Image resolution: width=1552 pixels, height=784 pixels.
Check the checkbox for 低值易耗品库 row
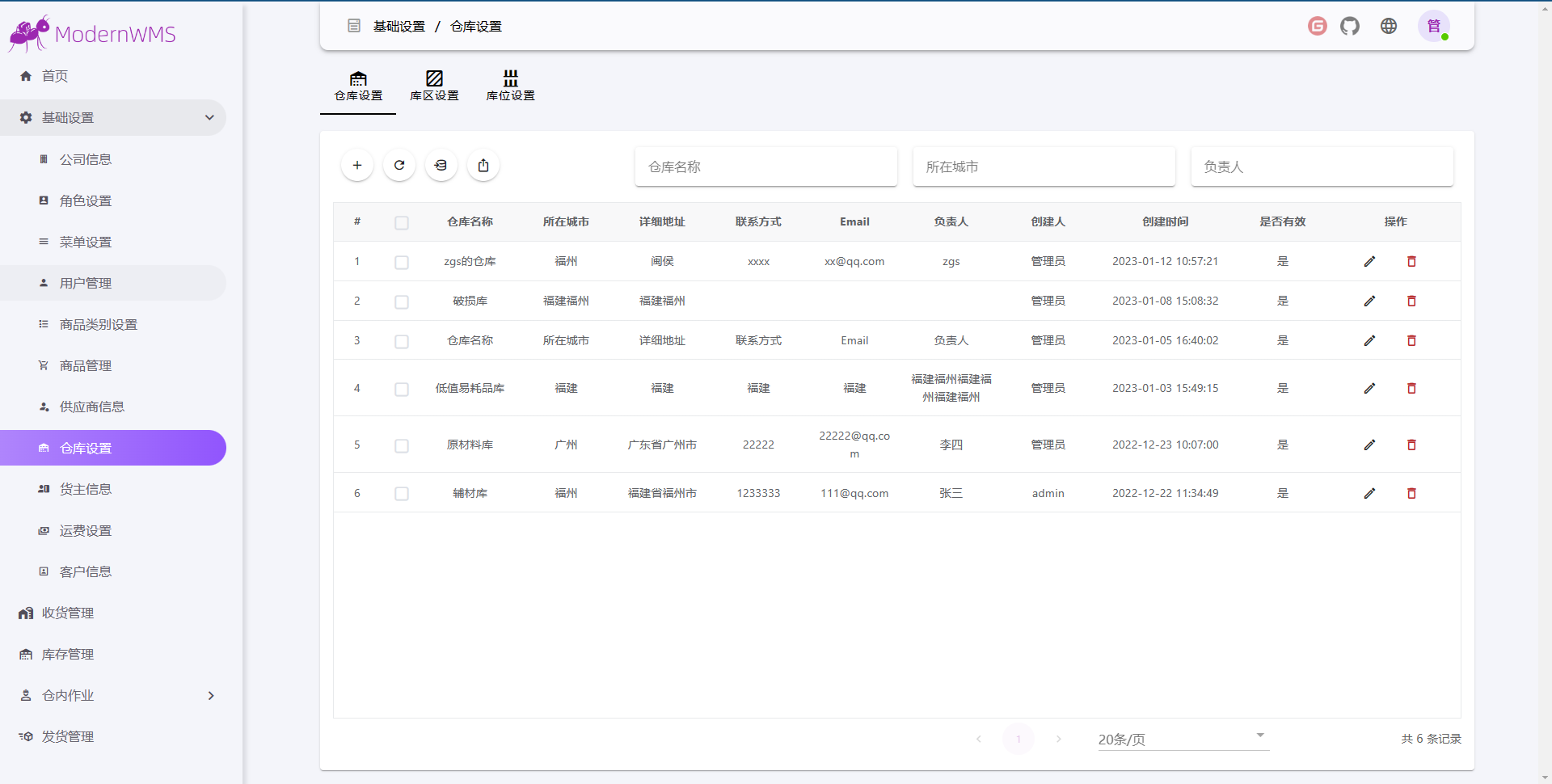click(402, 390)
